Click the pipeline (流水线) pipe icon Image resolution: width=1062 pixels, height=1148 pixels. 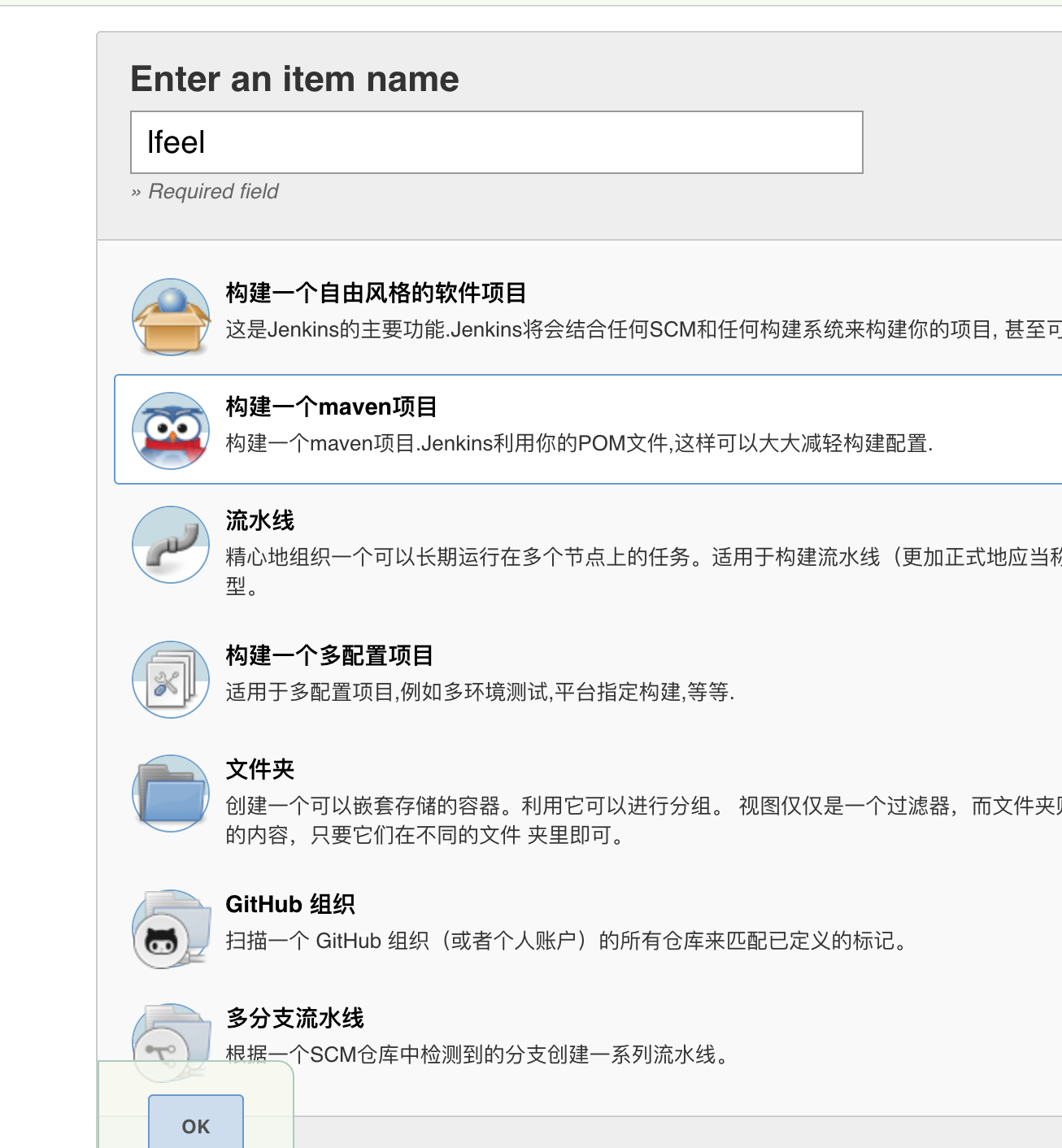(170, 545)
